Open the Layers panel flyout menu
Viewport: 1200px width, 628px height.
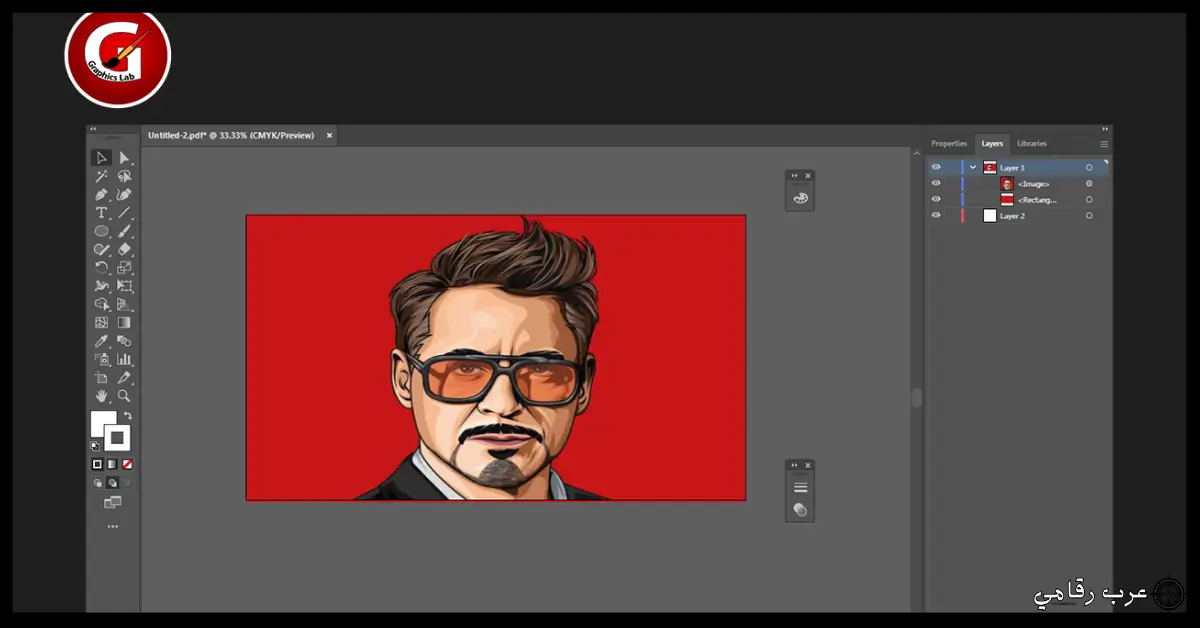click(1103, 144)
